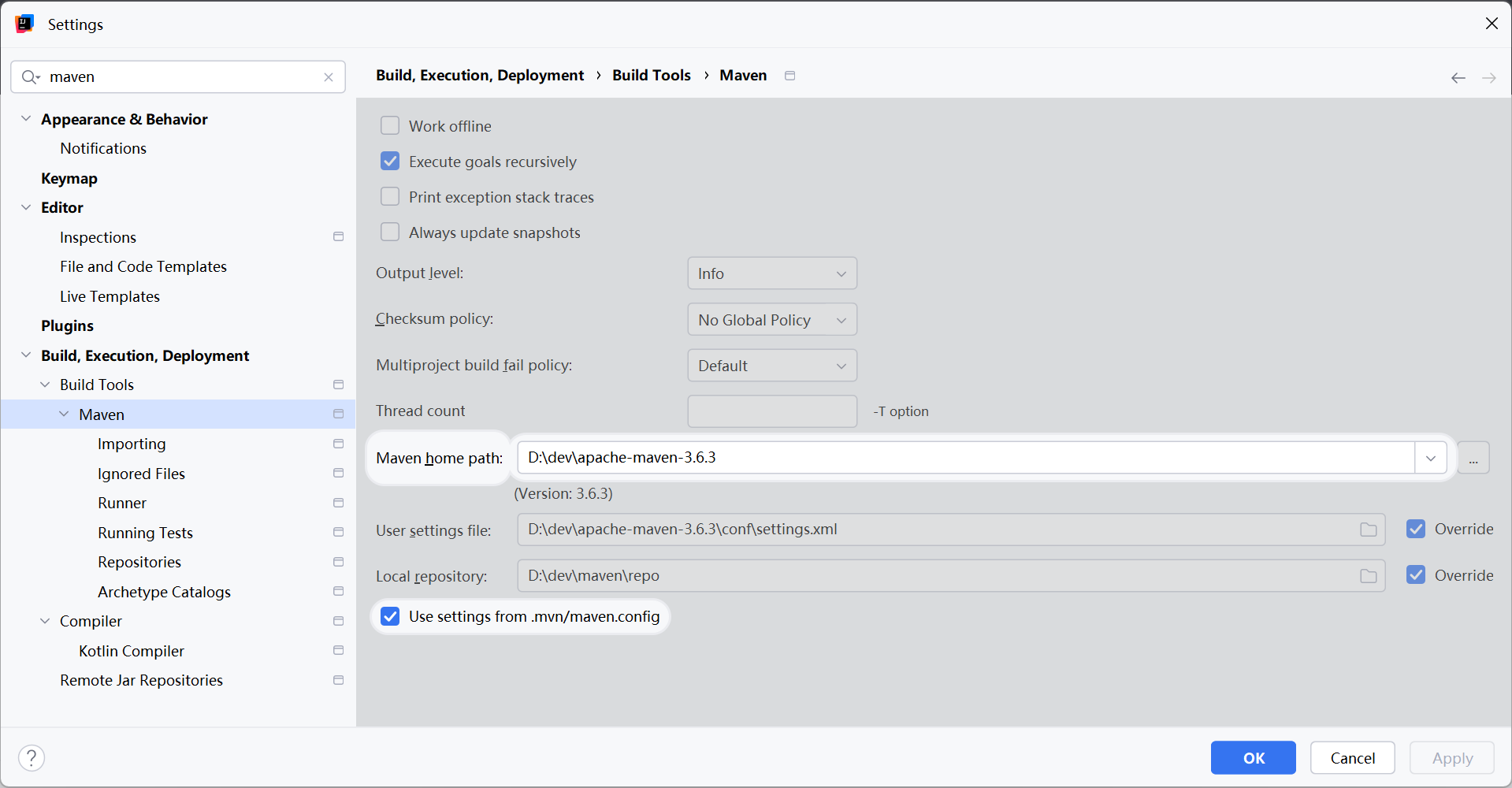Focus the settings search box
The image size is (1512, 788).
click(178, 77)
